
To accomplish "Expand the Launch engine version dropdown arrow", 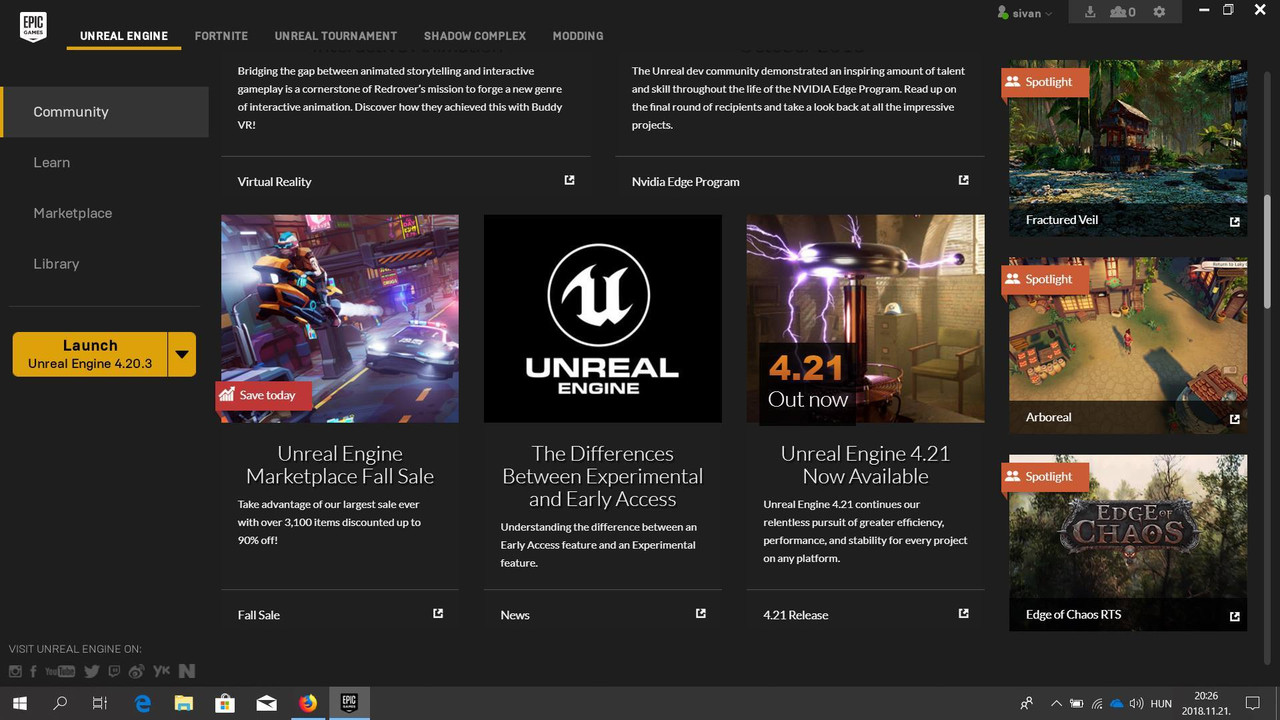I will (182, 354).
